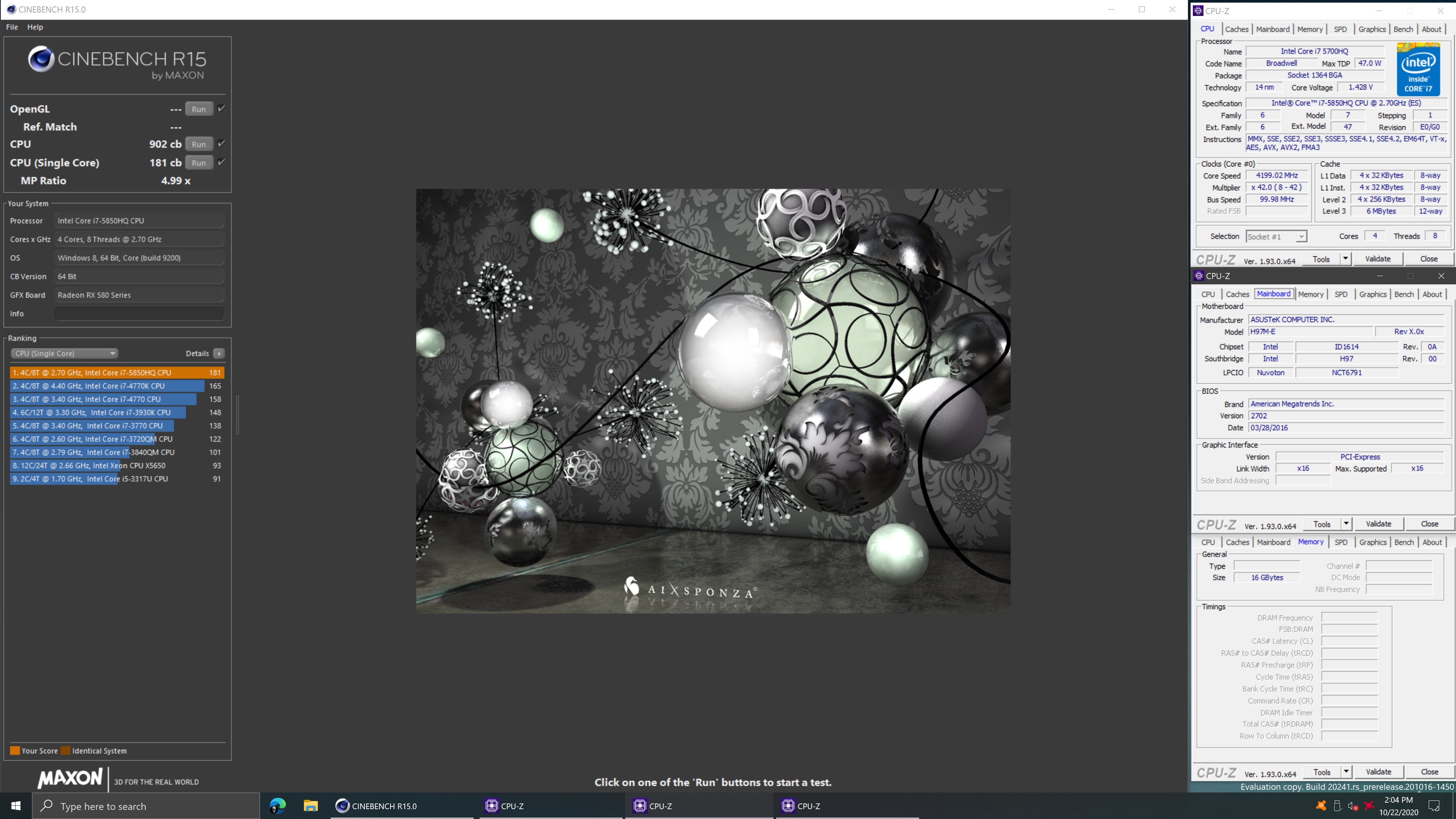Click the rendered Cinebench scene image

coord(713,401)
